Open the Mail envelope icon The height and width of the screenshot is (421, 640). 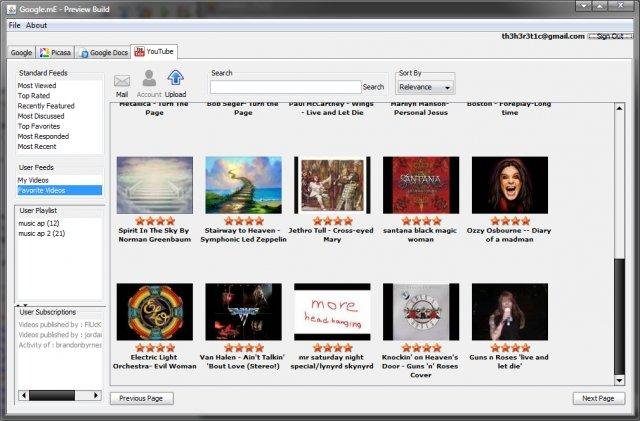122,81
